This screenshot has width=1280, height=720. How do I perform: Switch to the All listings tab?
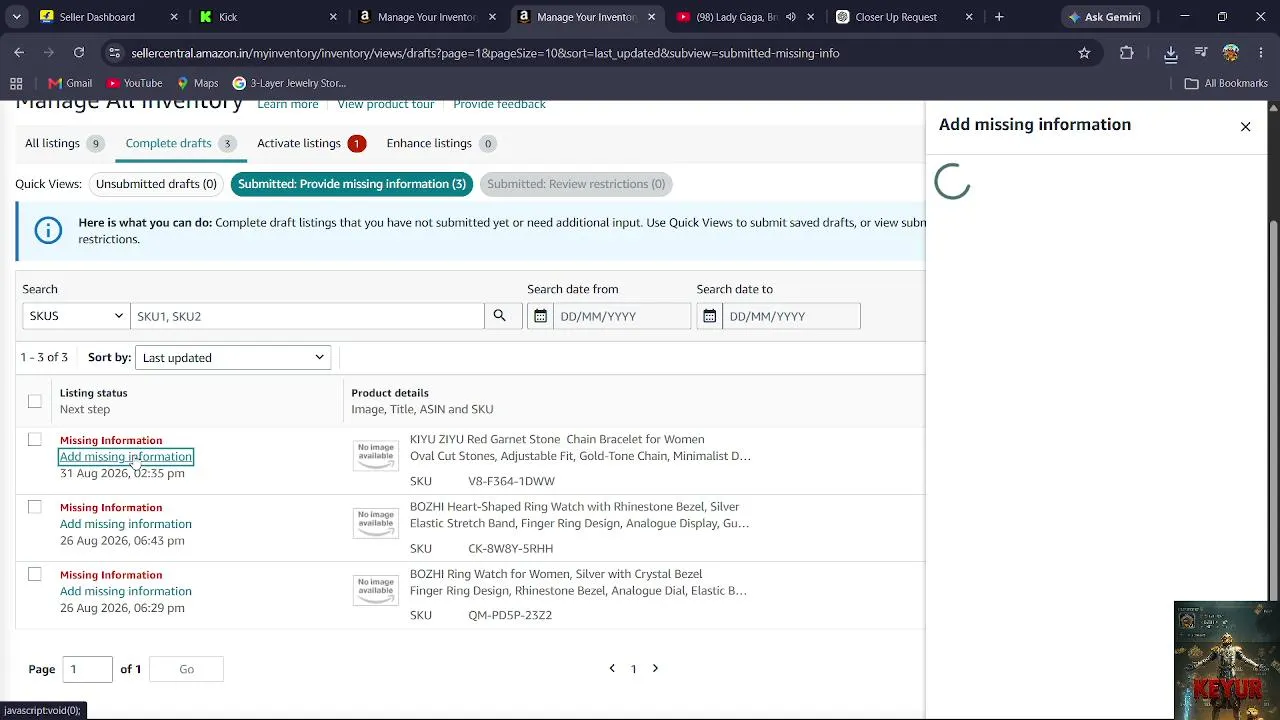coord(65,143)
